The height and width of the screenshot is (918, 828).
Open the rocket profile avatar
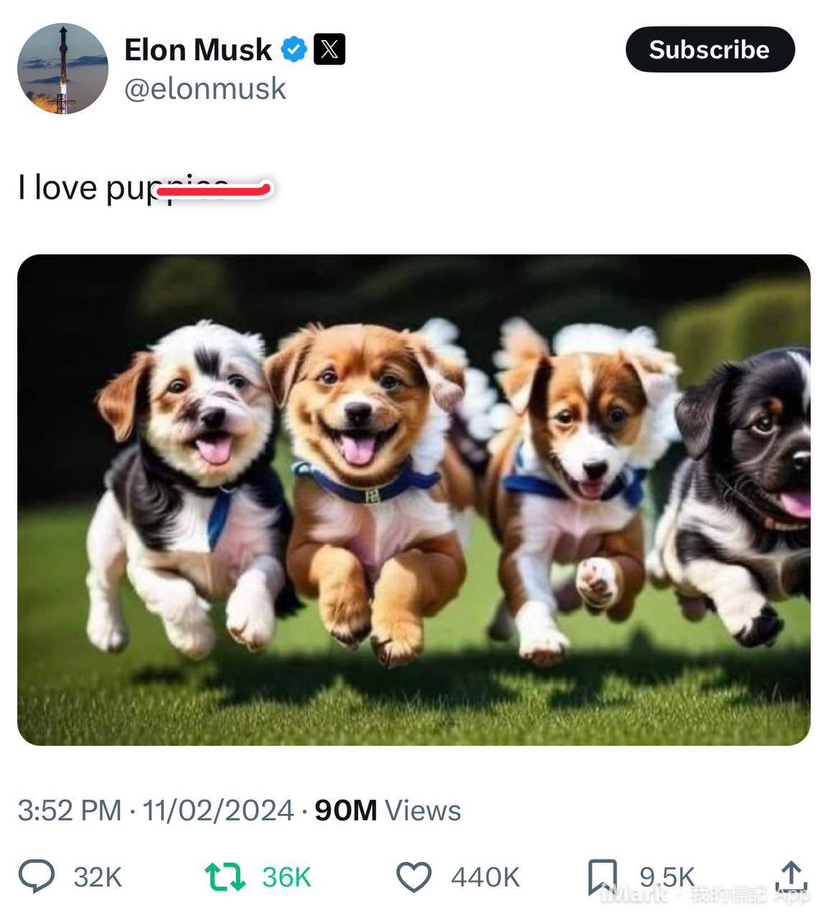(x=63, y=68)
